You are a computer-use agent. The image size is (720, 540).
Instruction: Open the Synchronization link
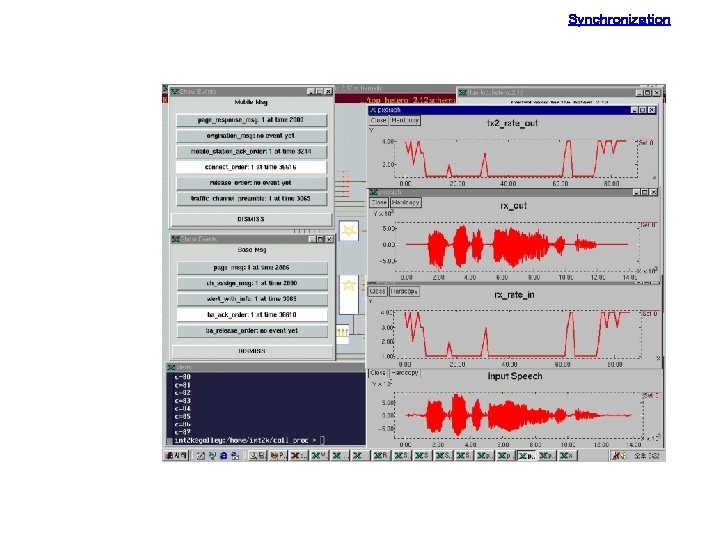click(619, 20)
